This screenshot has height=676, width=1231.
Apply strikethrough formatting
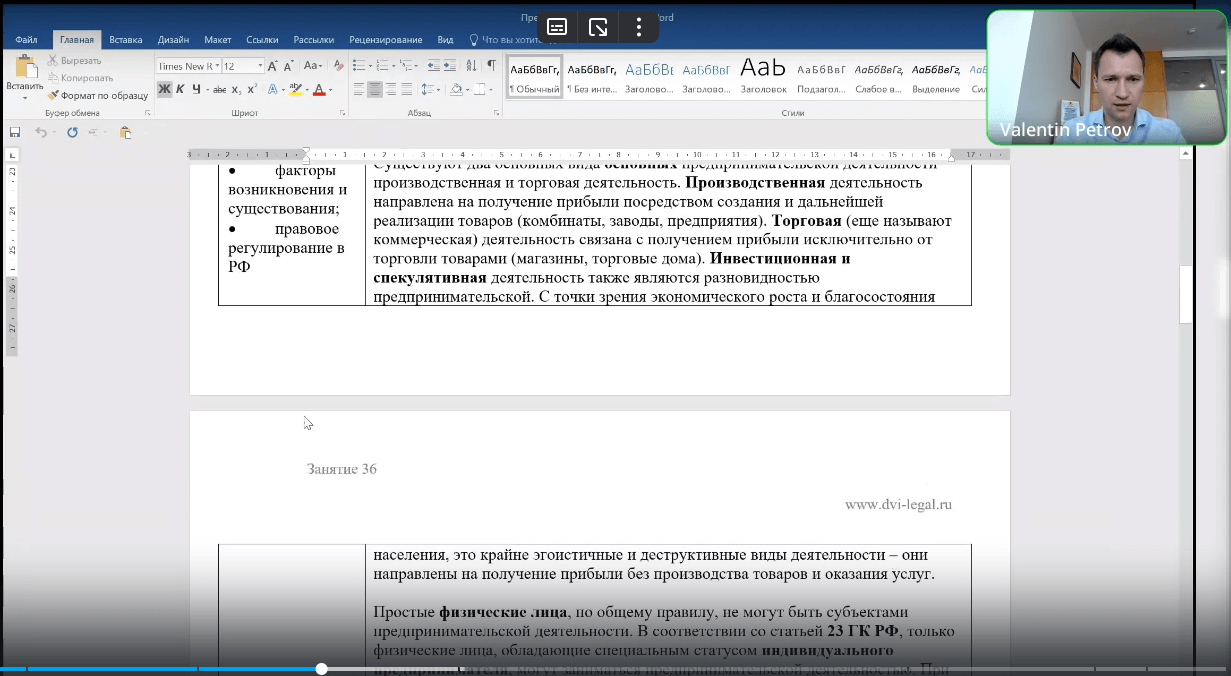[219, 90]
